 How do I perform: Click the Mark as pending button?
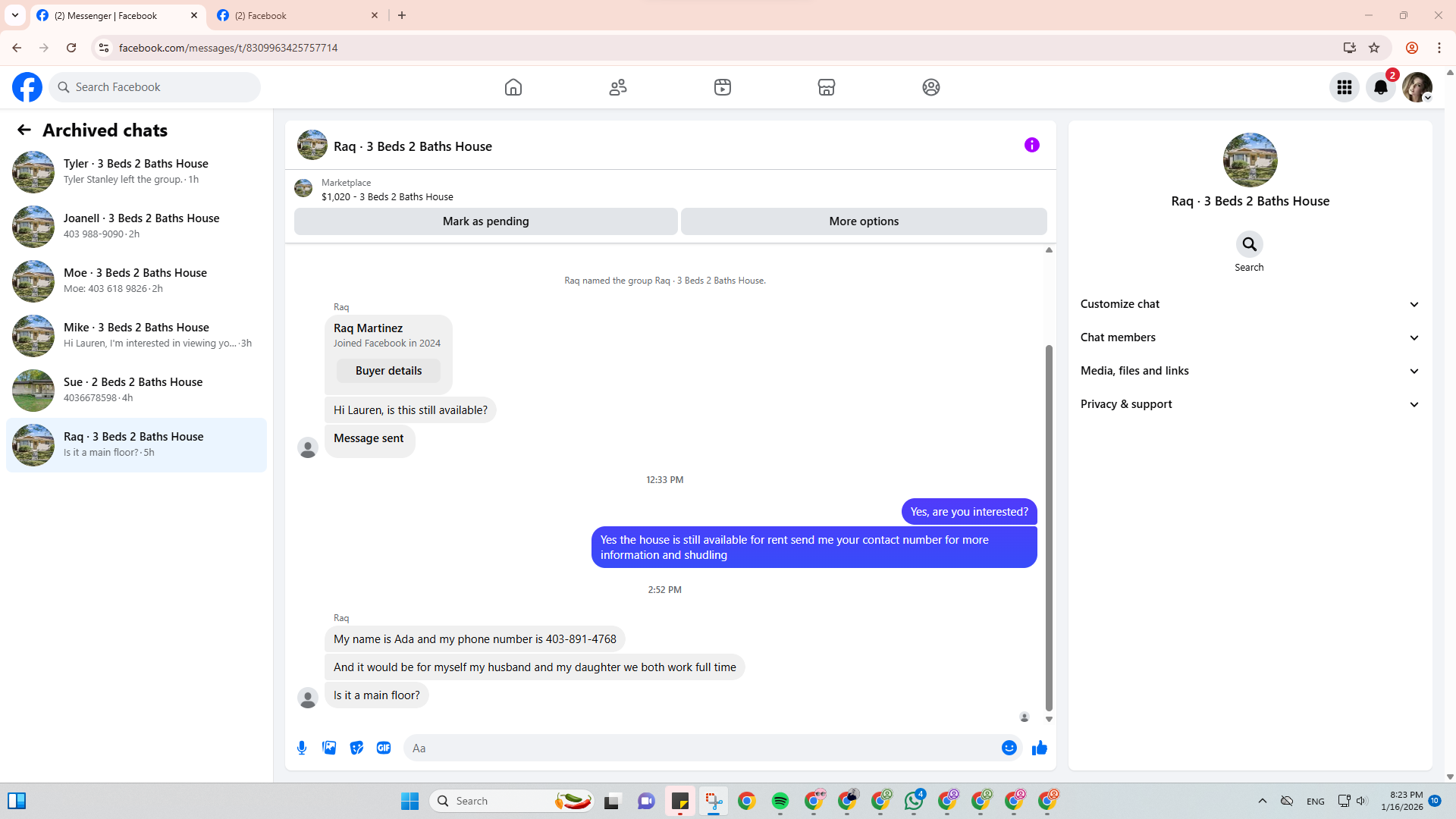pos(485,221)
